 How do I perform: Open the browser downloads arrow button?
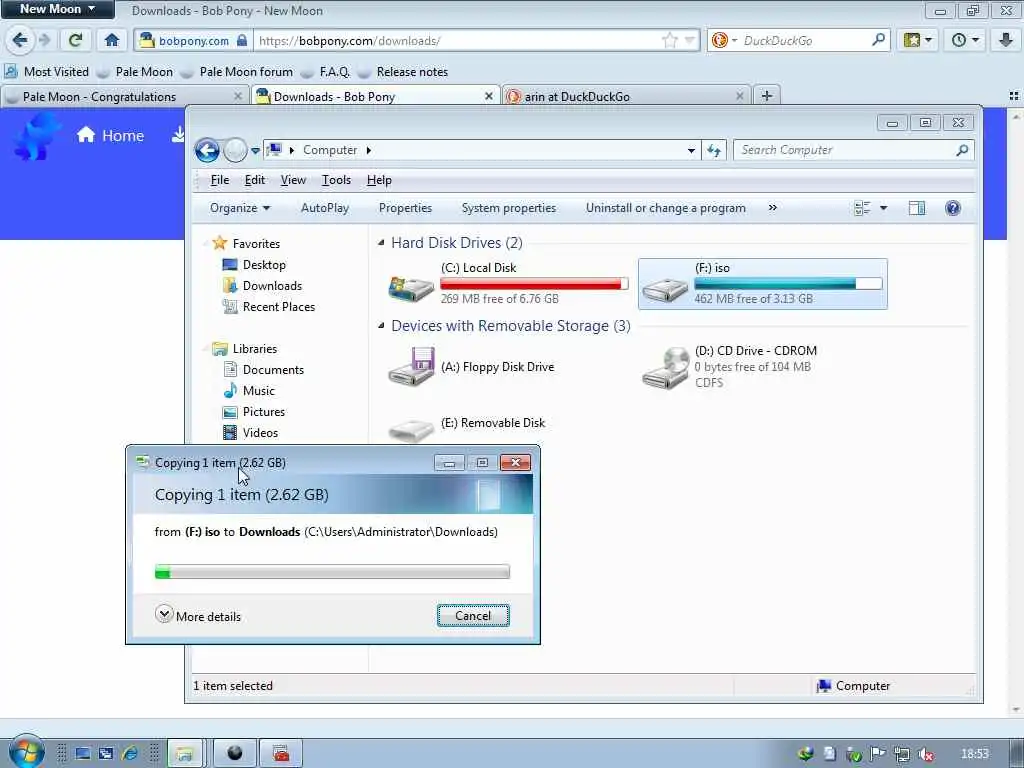click(1006, 40)
